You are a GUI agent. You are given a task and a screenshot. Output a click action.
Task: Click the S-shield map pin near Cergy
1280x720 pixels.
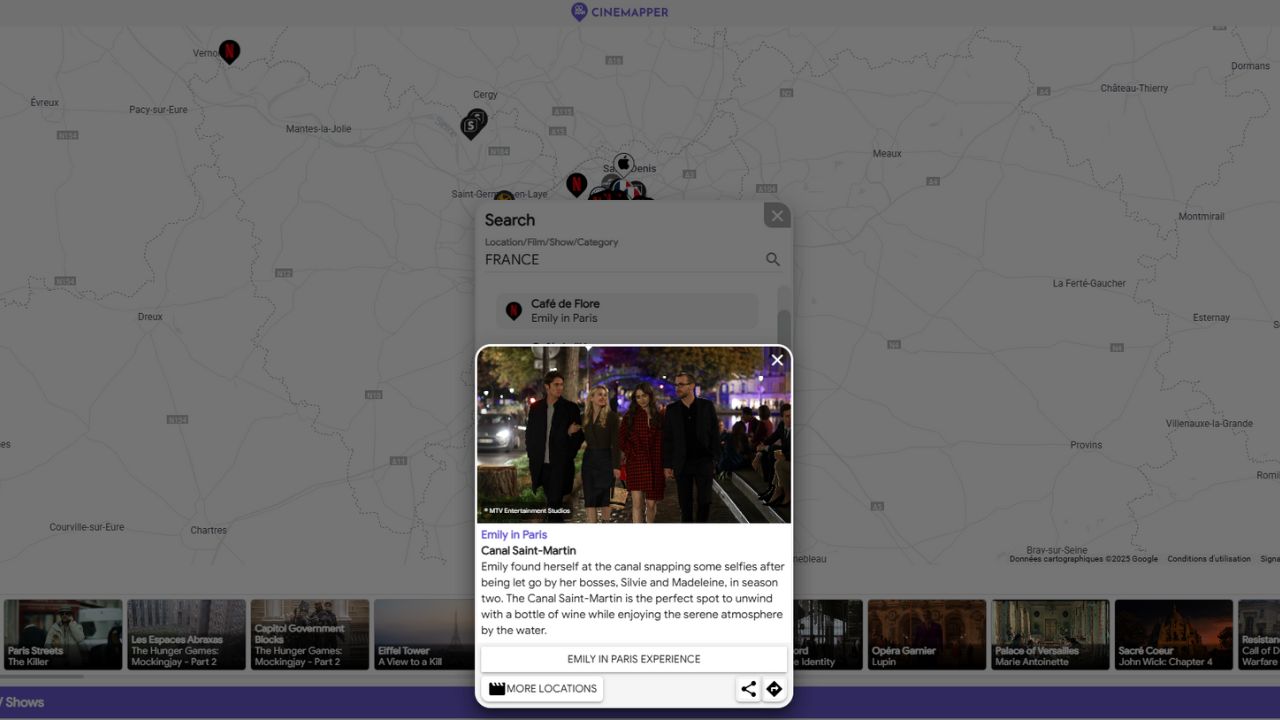(x=471, y=123)
